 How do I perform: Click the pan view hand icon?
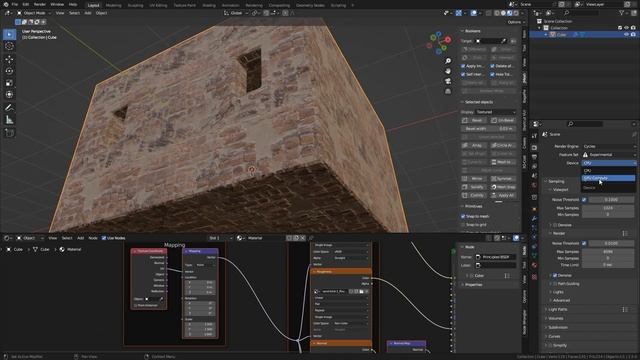[448, 71]
